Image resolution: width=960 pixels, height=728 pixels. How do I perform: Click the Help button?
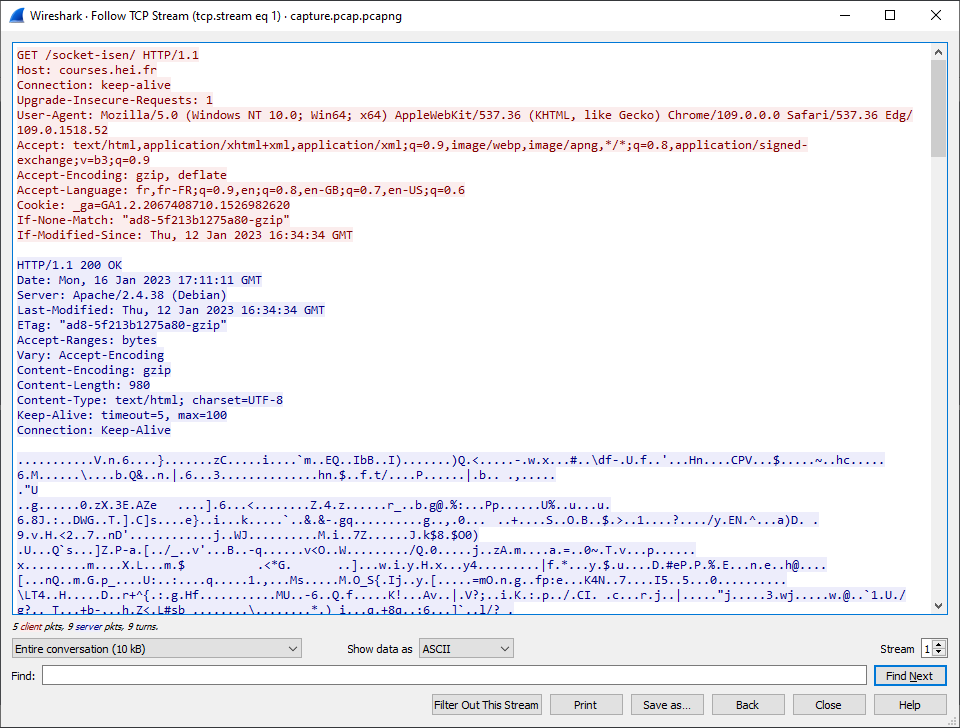[910, 705]
